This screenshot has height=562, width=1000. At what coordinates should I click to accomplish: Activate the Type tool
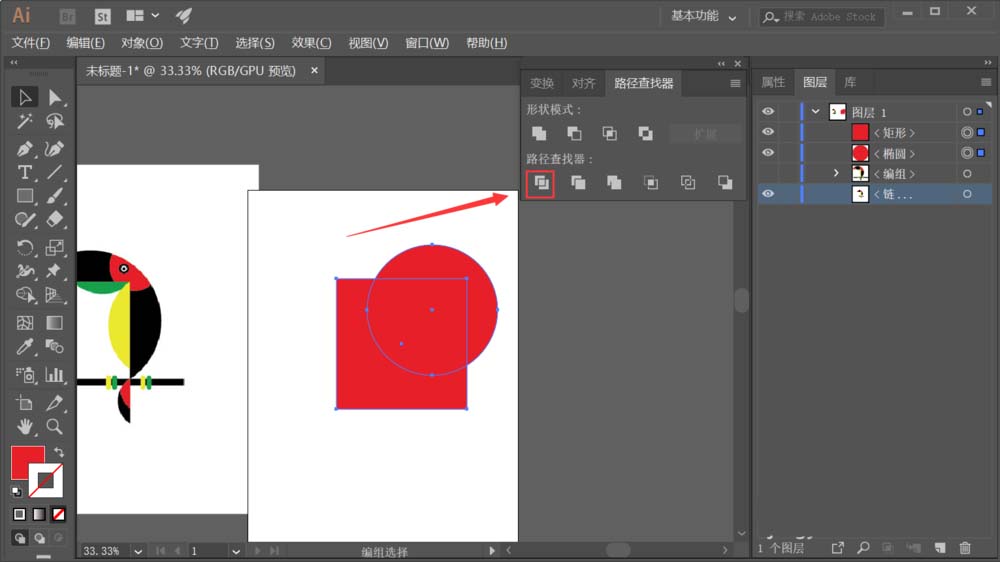tap(25, 172)
